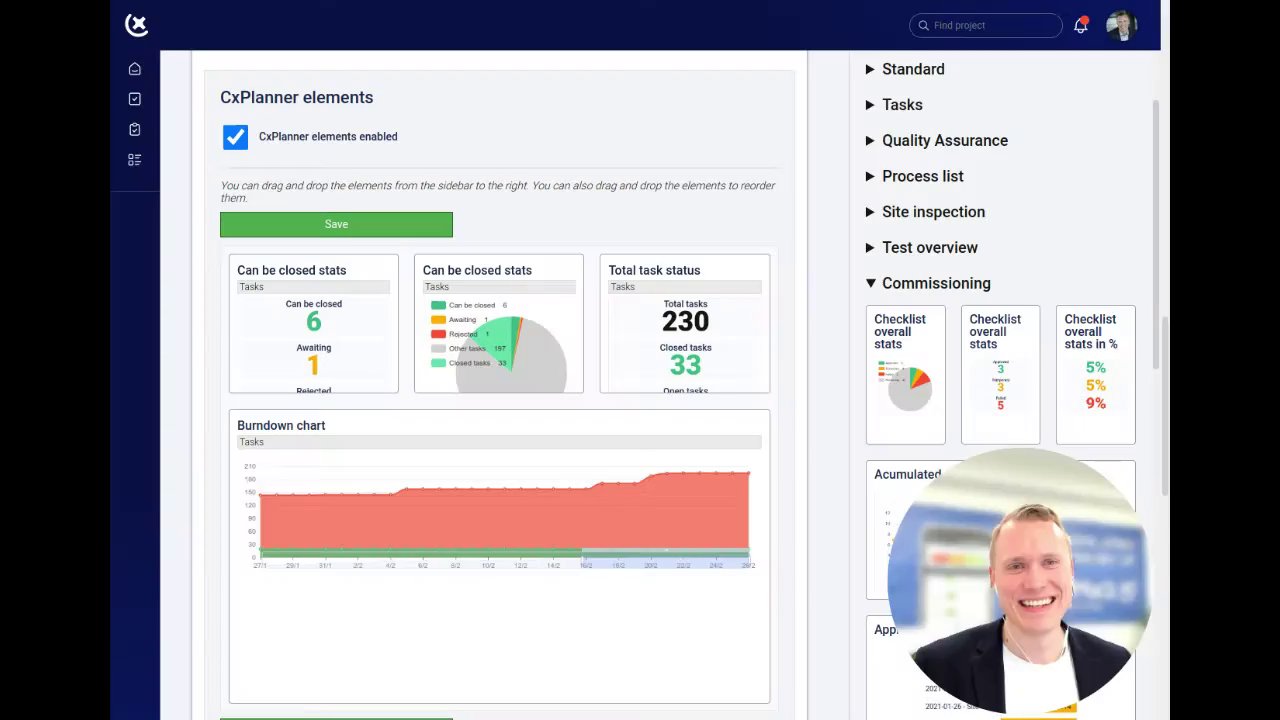
Task: Click the Can be closed stats number widget
Action: point(314,323)
